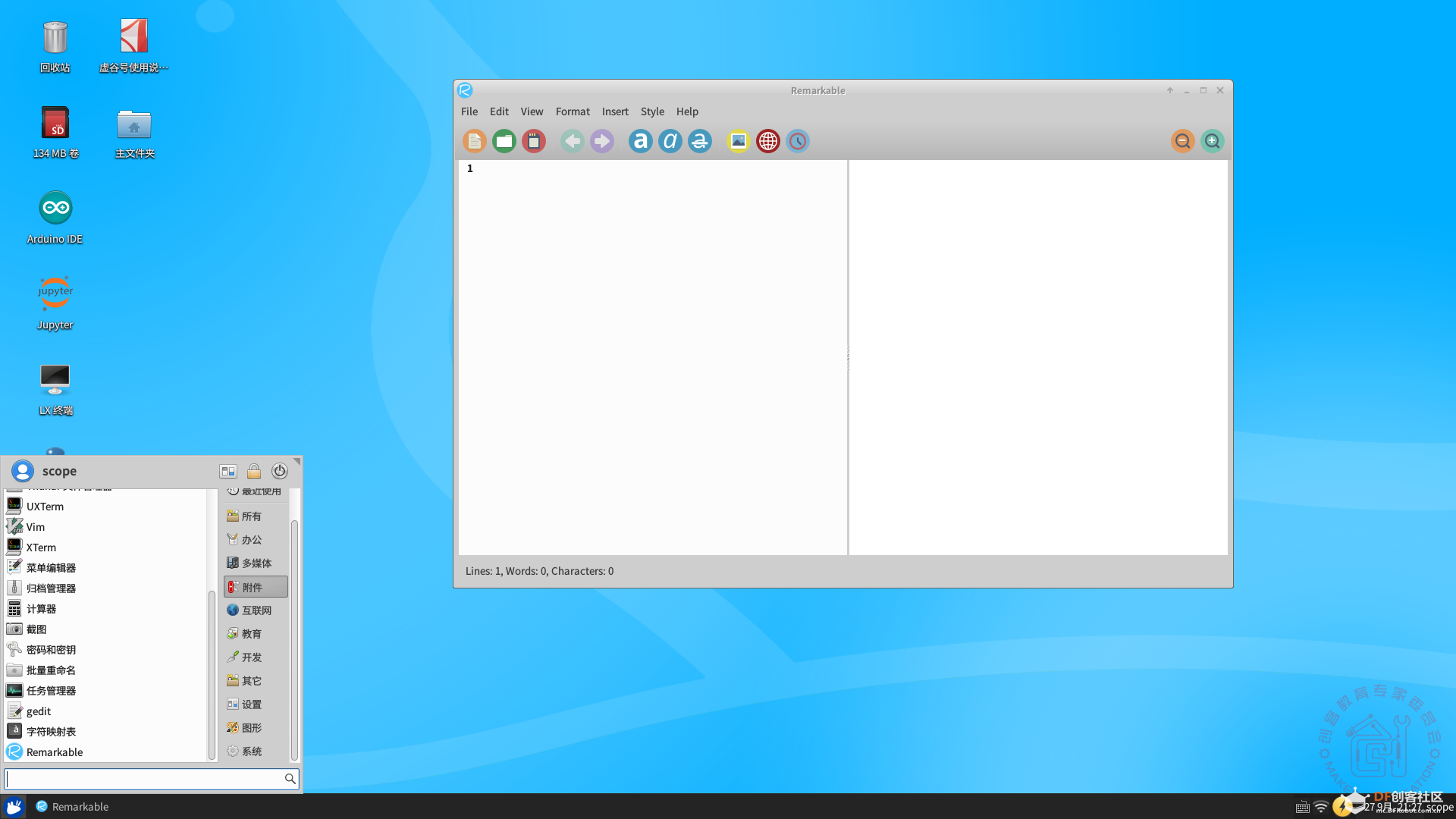Image resolution: width=1456 pixels, height=819 pixels.
Task: Select the 互联网 category in app menu
Action: pyautogui.click(x=256, y=610)
